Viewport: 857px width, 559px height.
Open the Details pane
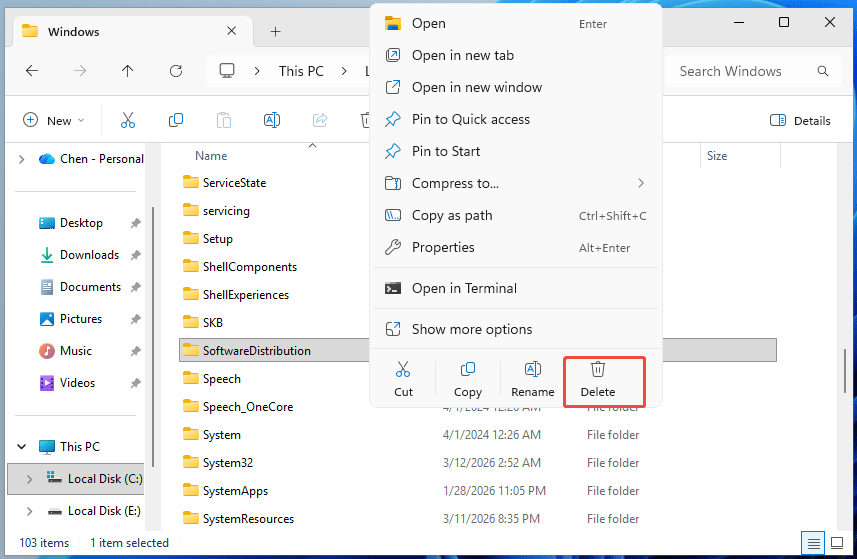point(800,121)
